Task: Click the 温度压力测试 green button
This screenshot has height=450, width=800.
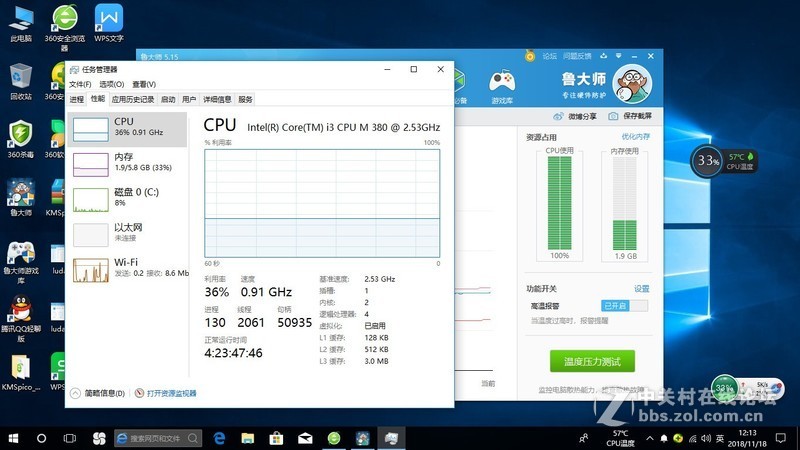Action: pyautogui.click(x=592, y=361)
